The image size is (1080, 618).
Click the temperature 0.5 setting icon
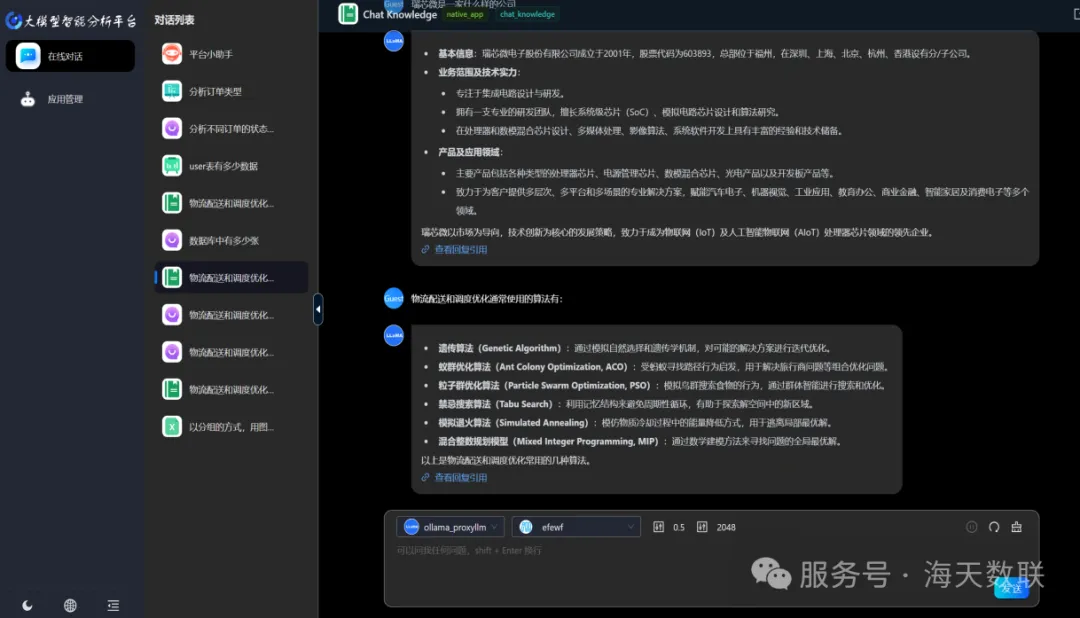coord(658,527)
